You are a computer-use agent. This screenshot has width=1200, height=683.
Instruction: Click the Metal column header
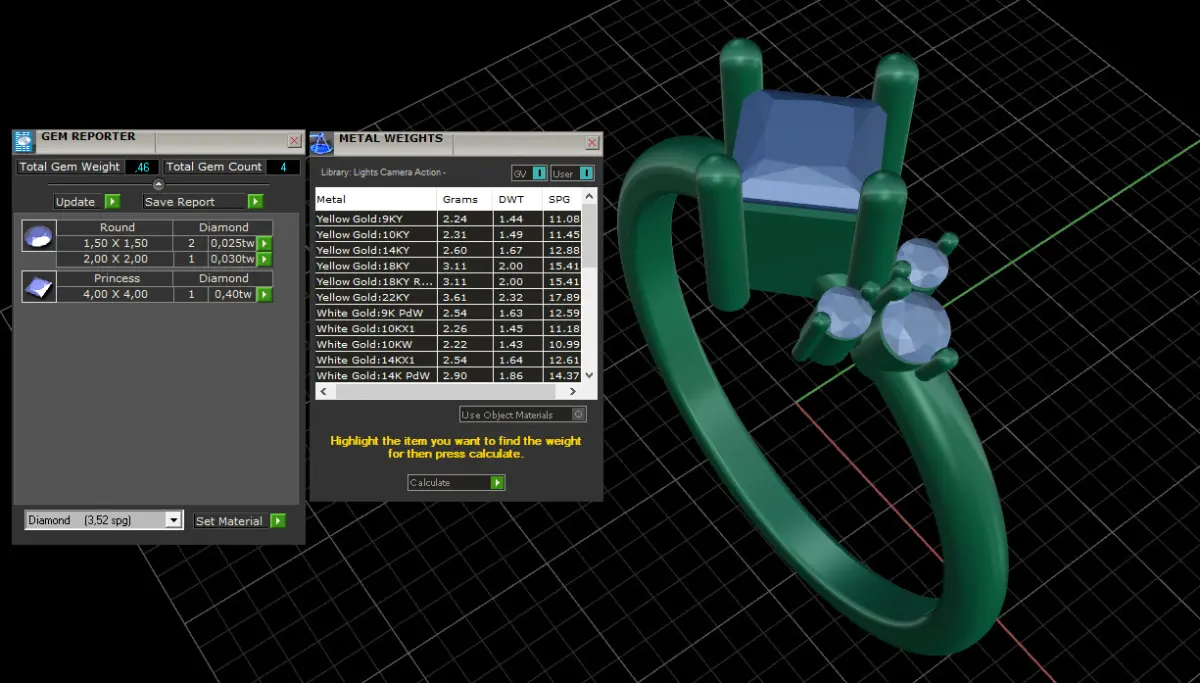coord(376,199)
